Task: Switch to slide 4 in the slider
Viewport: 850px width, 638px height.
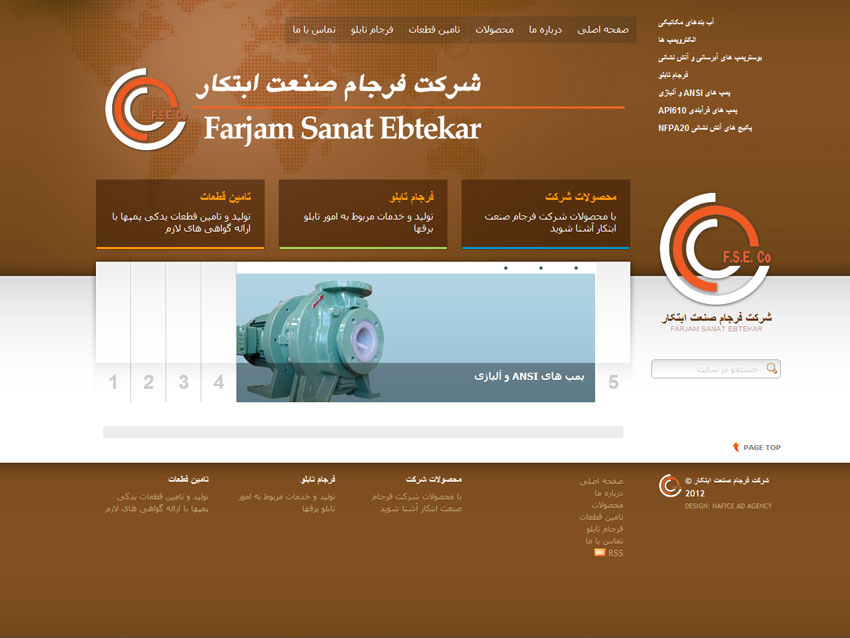Action: click(x=218, y=382)
